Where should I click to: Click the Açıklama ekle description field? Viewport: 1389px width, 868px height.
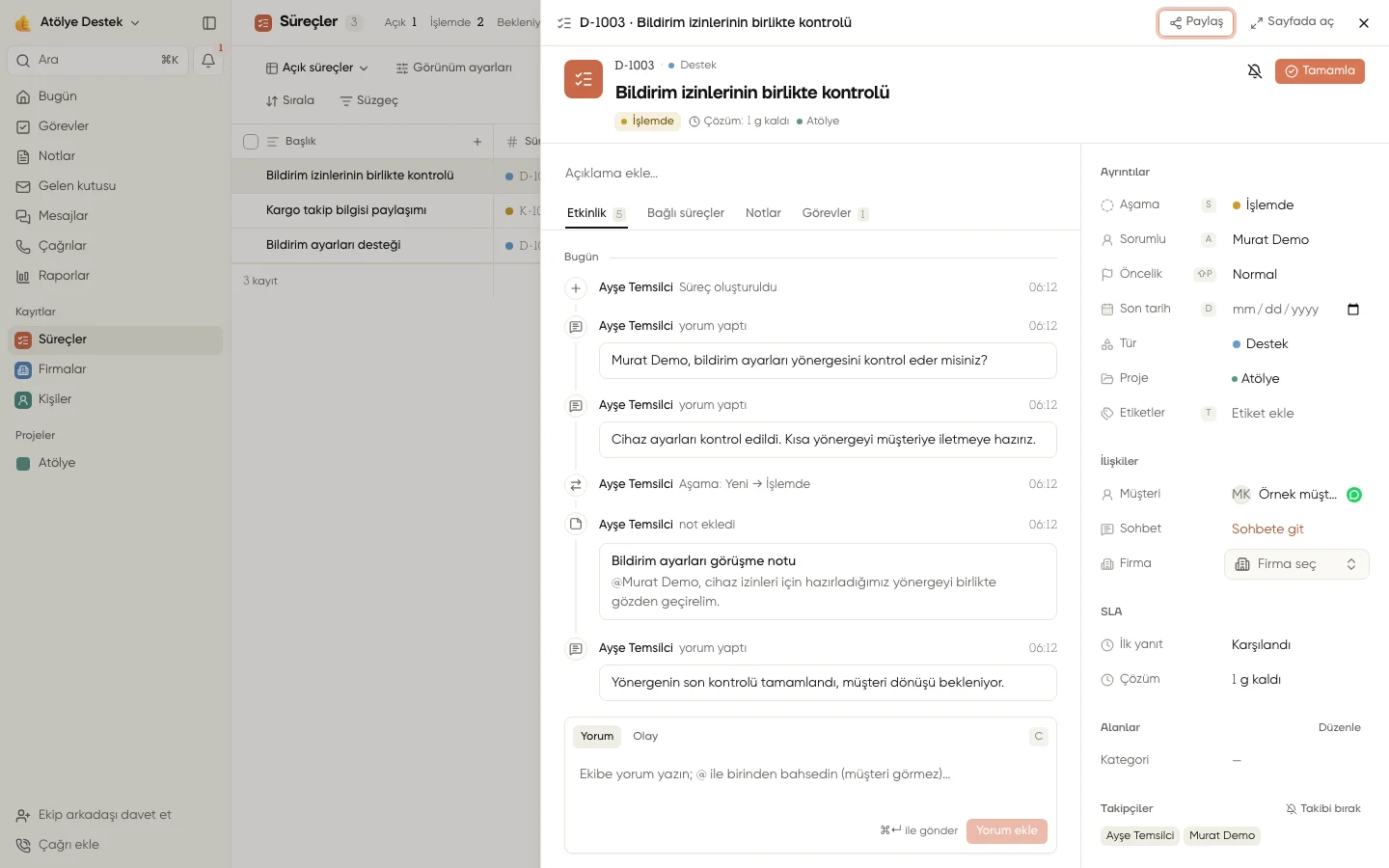pyautogui.click(x=810, y=174)
